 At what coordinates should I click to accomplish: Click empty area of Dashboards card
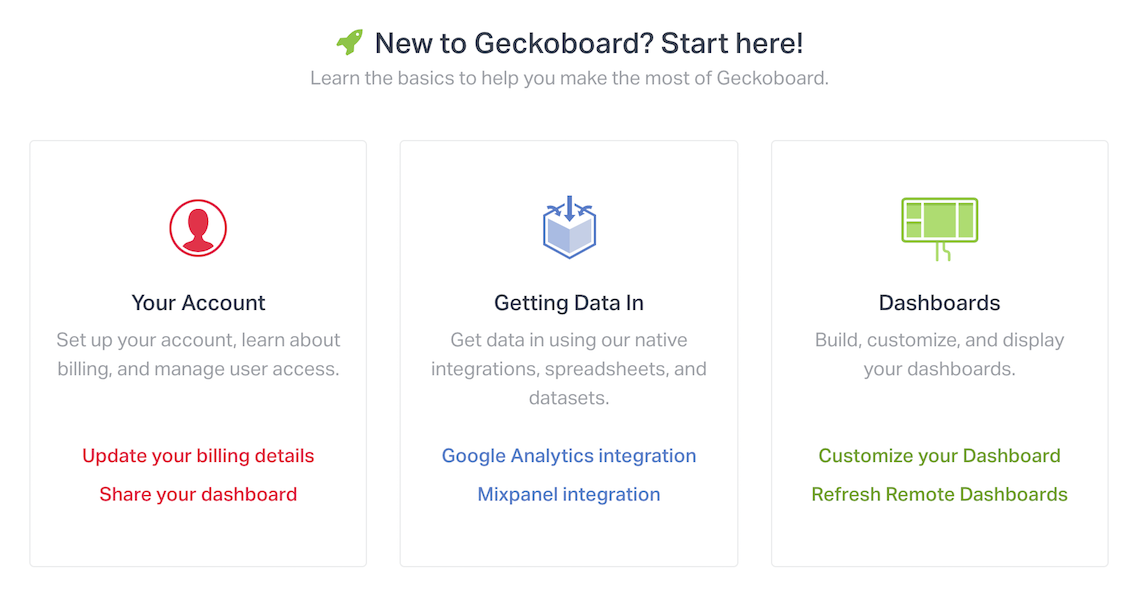(x=940, y=536)
